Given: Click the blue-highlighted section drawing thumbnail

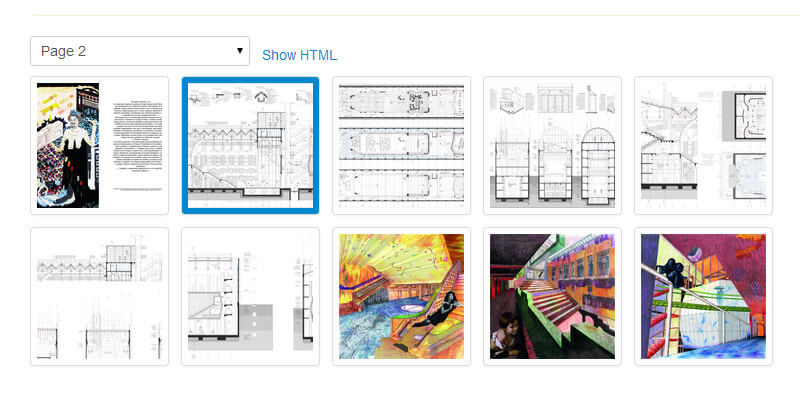Looking at the screenshot, I should (250, 145).
